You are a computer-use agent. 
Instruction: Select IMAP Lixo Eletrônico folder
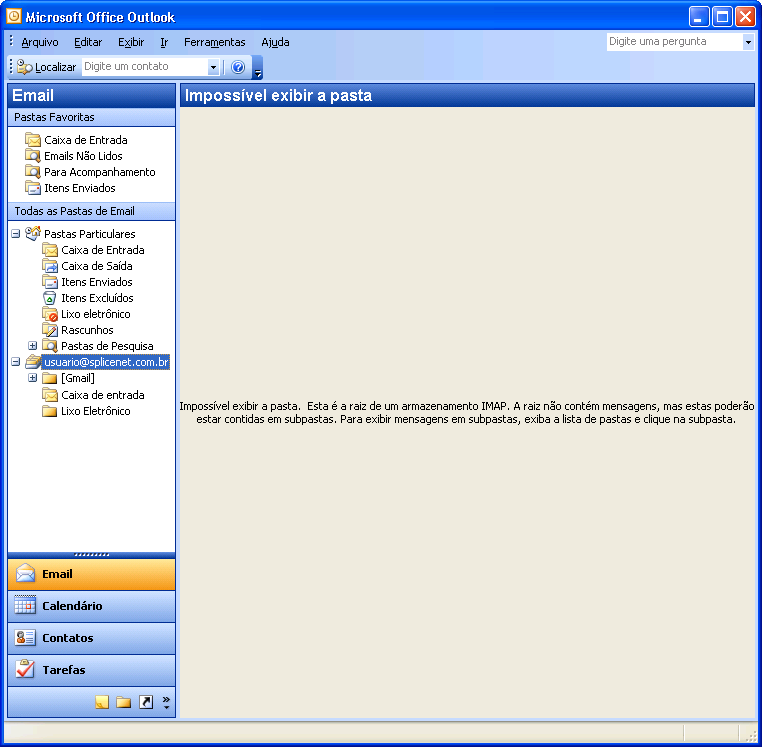click(96, 411)
